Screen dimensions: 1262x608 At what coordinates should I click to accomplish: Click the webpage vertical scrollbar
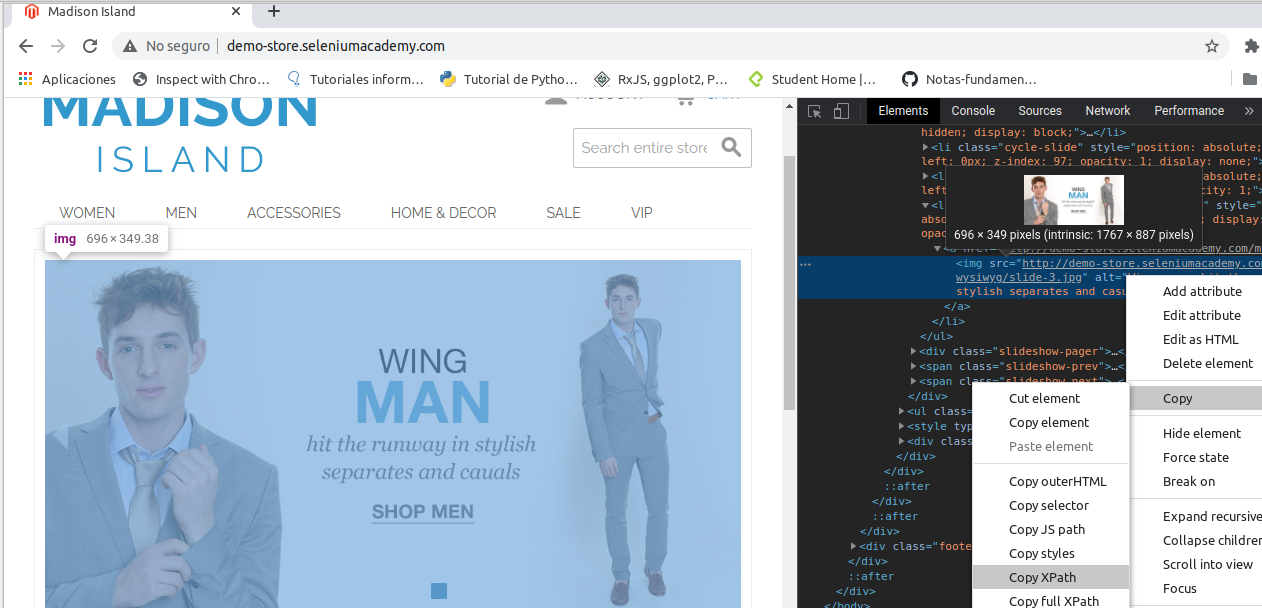(x=789, y=285)
